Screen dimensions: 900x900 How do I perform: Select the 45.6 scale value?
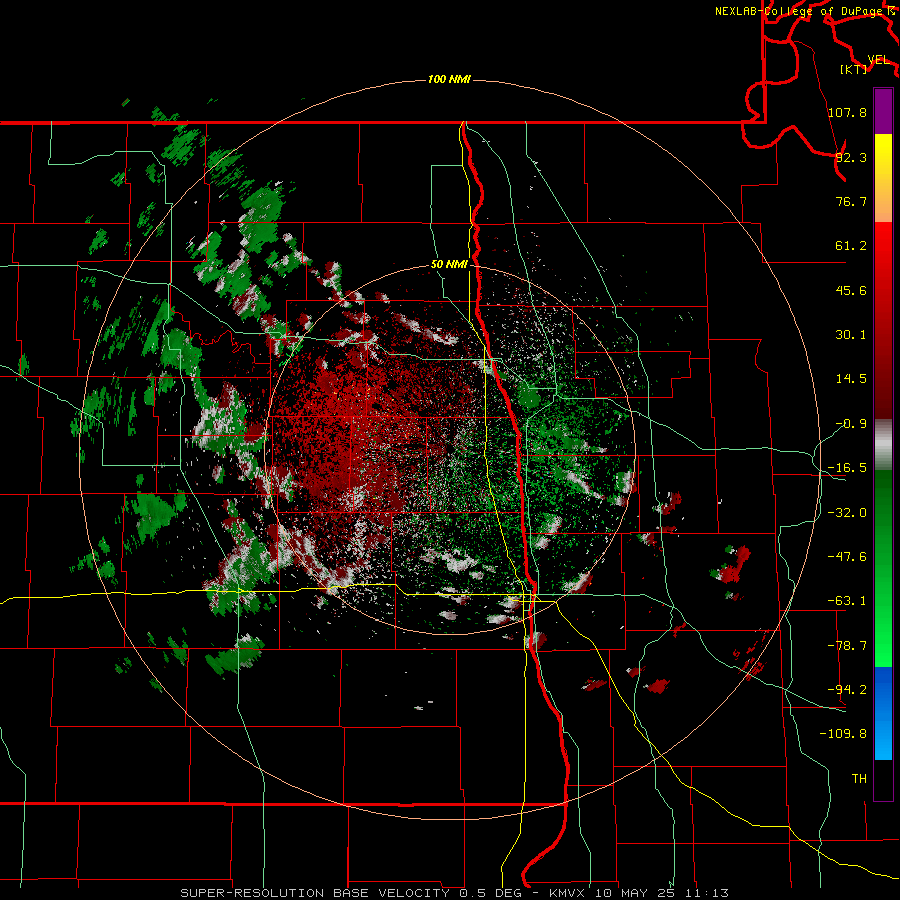click(851, 290)
